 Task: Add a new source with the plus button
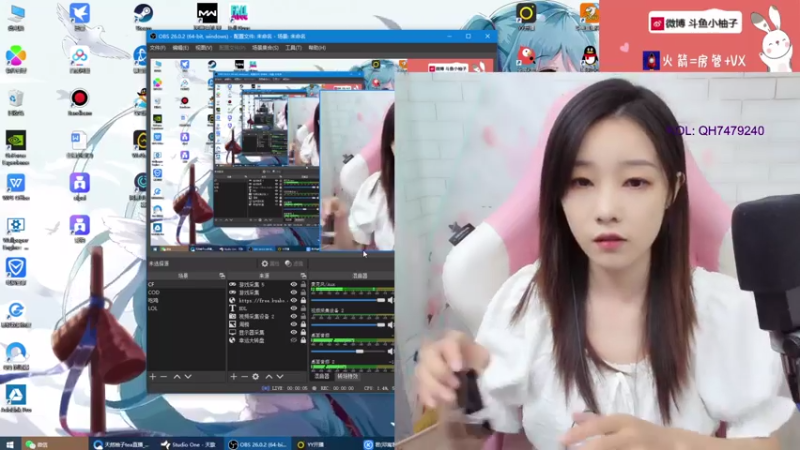(x=234, y=377)
